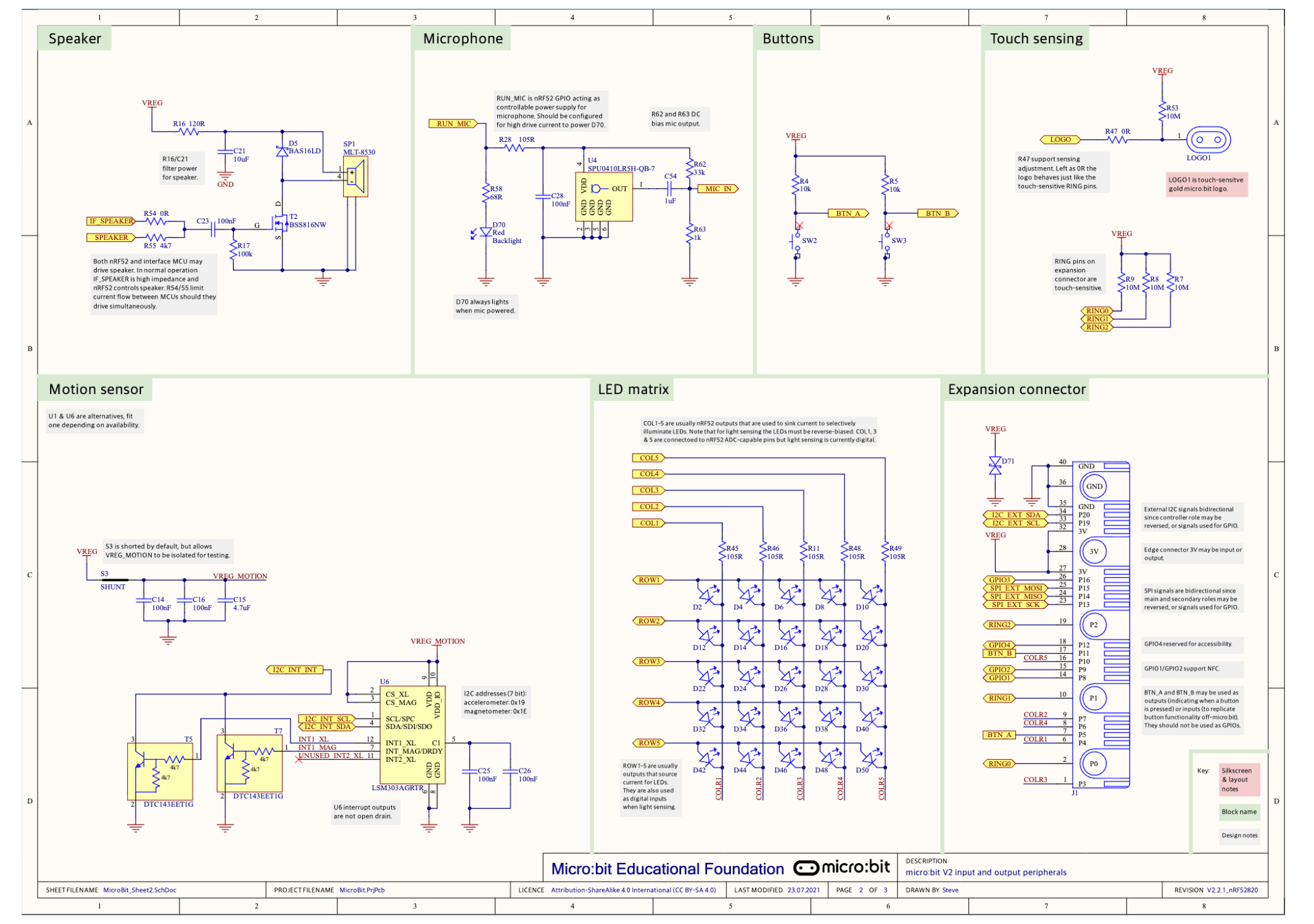Viewport: 1314px width, 924px height.
Task: Select the round P0 pad on J1
Action: [x=1094, y=764]
